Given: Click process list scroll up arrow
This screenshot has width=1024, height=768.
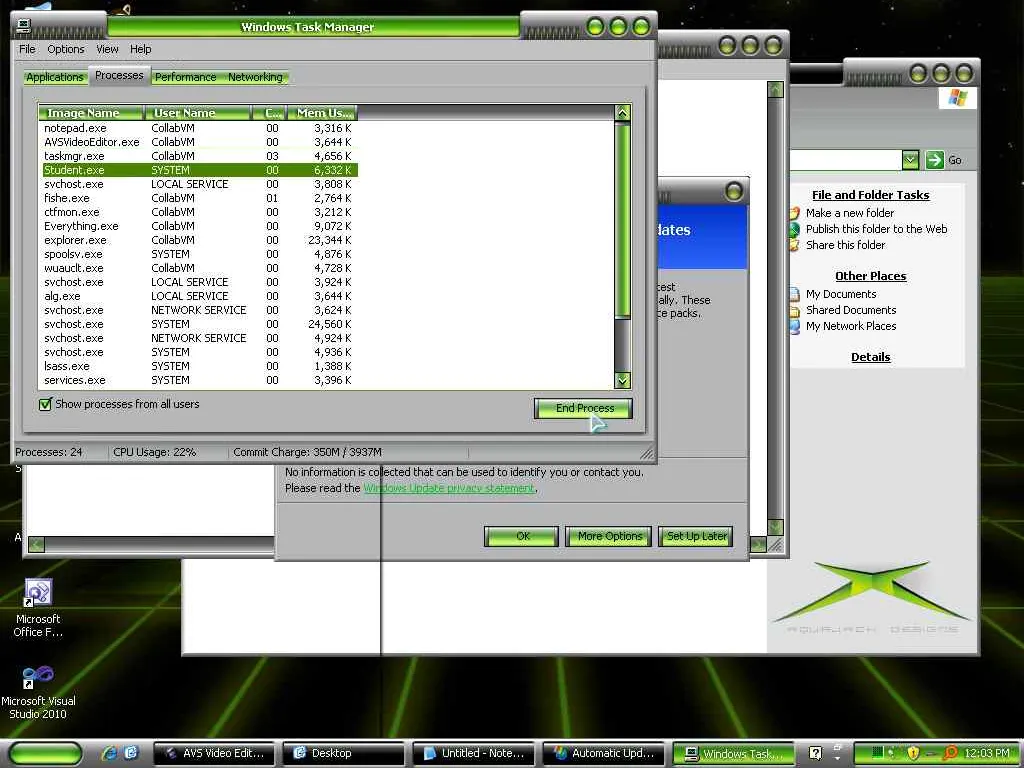Looking at the screenshot, I should pyautogui.click(x=622, y=113).
